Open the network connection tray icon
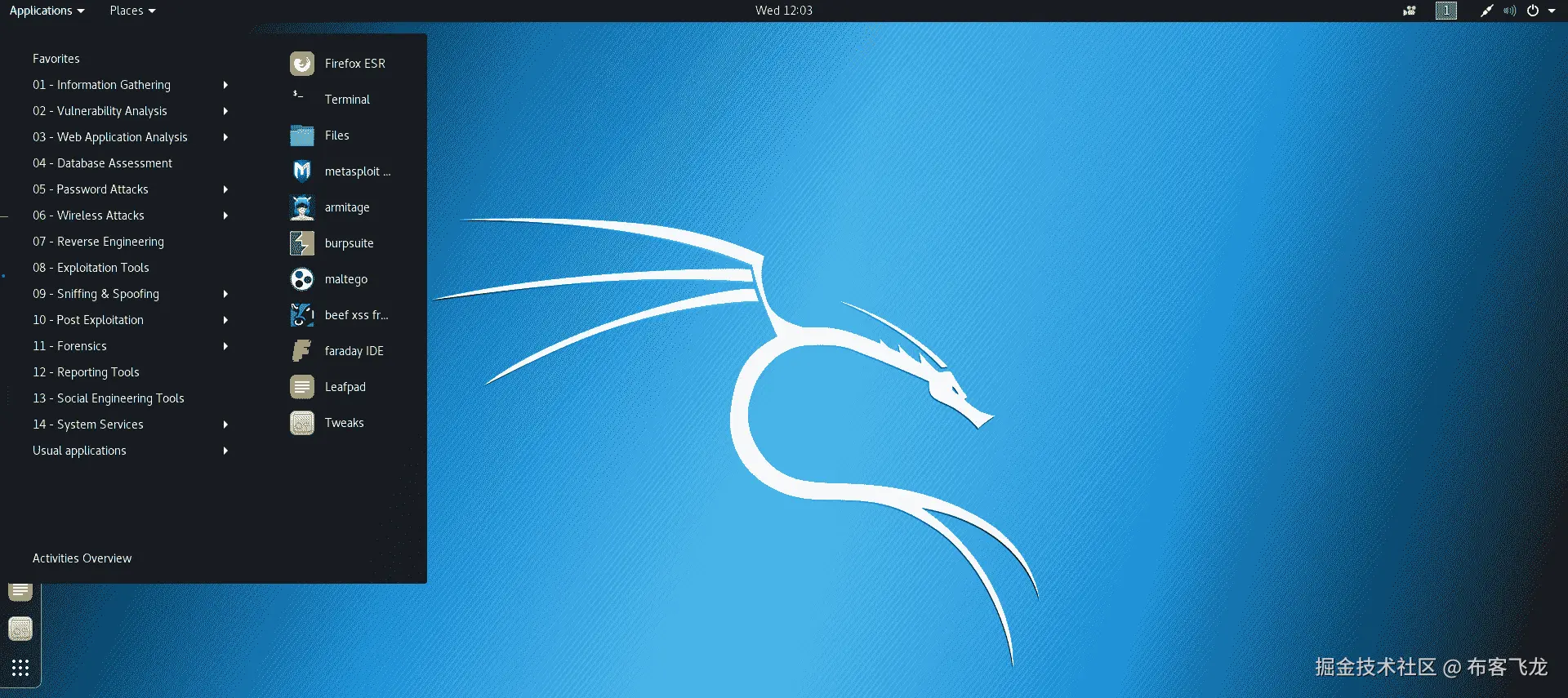 1486,11
